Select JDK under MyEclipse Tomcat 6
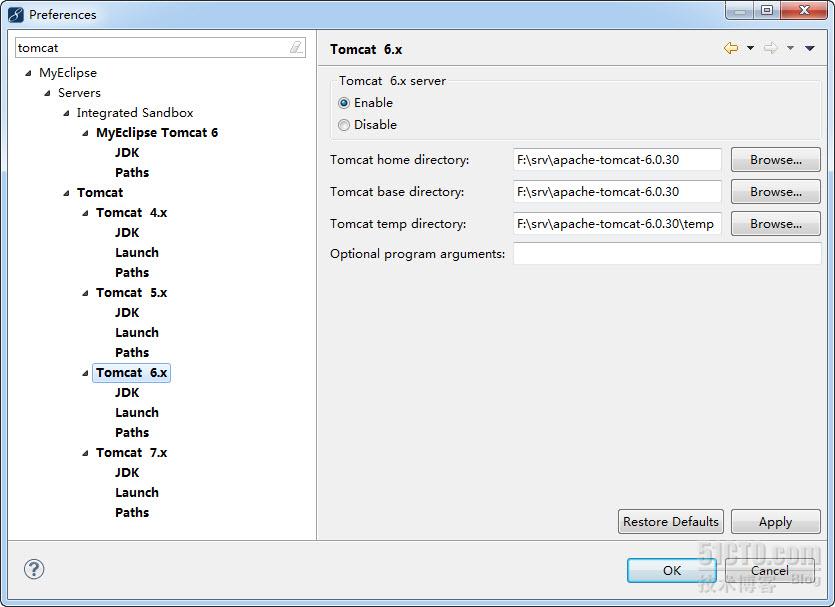 [x=127, y=153]
